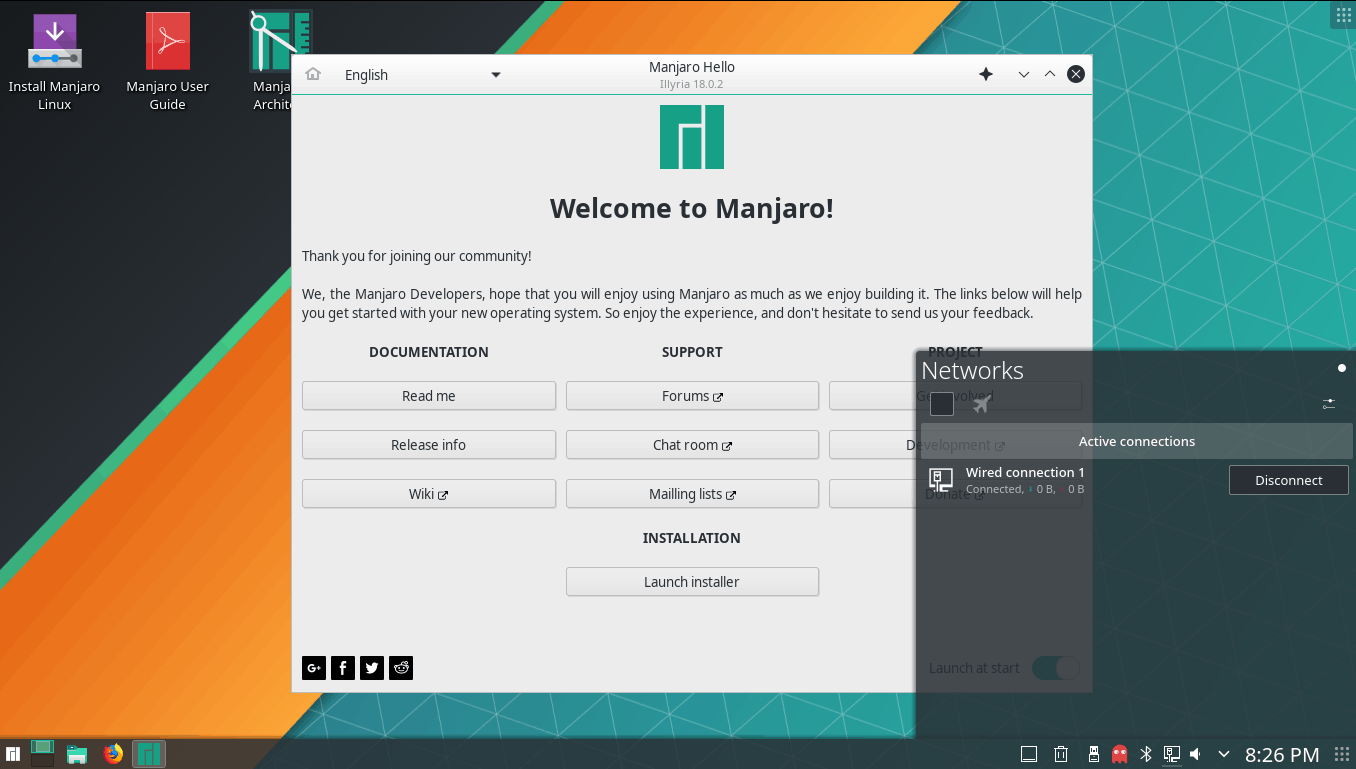Open Bluetooth settings from the system tray
Screen dimensions: 1356x769
[x=1145, y=753]
